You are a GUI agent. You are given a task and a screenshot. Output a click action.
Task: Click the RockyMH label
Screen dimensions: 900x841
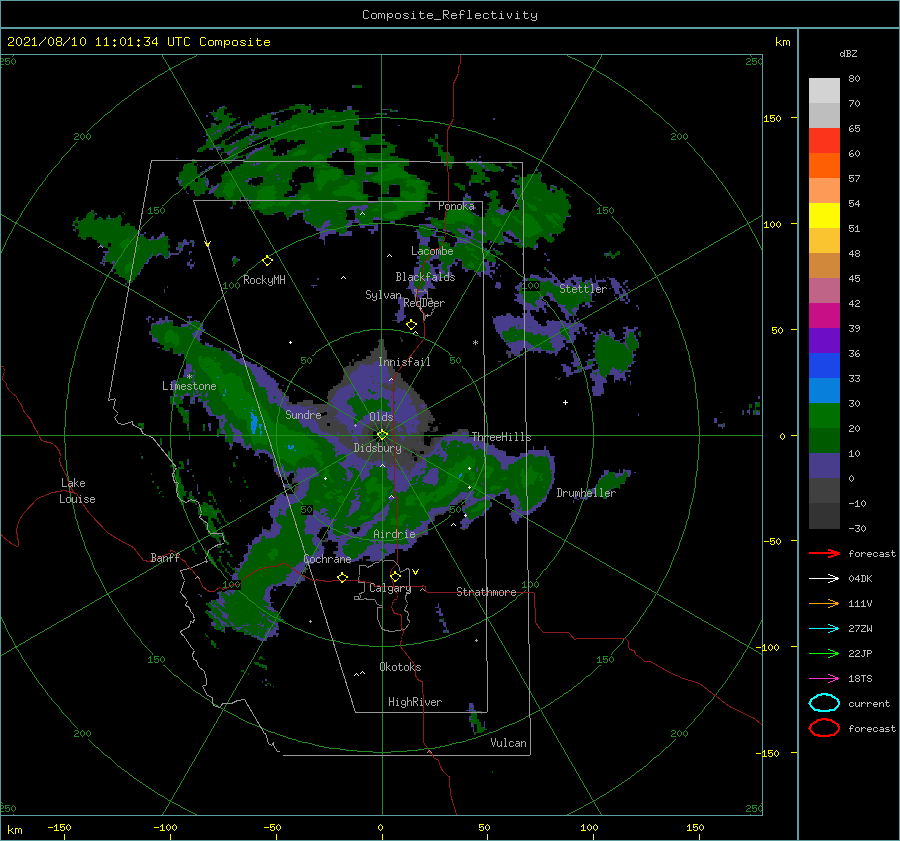264,280
